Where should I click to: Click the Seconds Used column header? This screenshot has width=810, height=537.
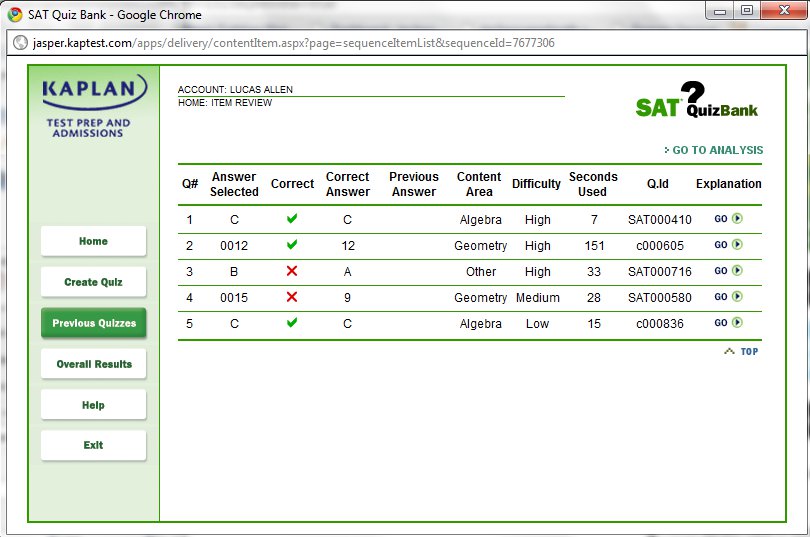click(593, 184)
